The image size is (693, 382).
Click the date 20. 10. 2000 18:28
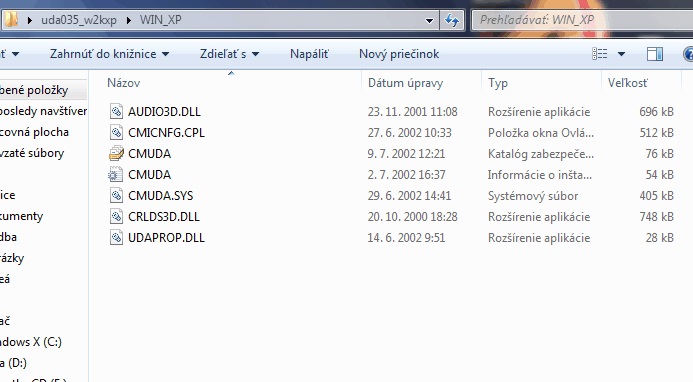pos(412,217)
